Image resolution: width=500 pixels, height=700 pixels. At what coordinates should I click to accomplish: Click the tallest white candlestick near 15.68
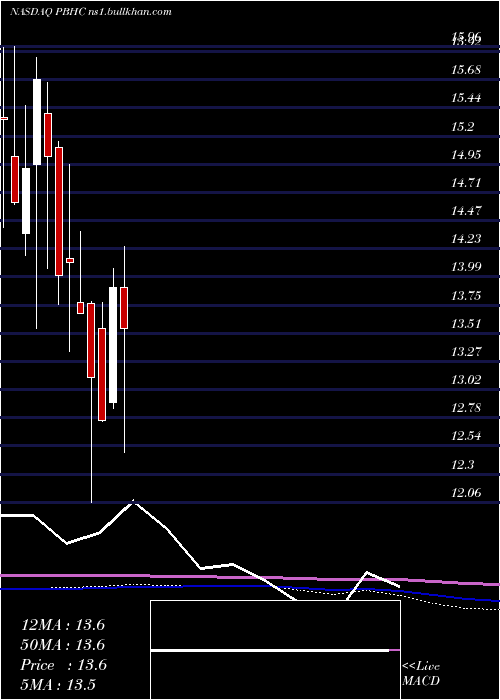pos(37,122)
